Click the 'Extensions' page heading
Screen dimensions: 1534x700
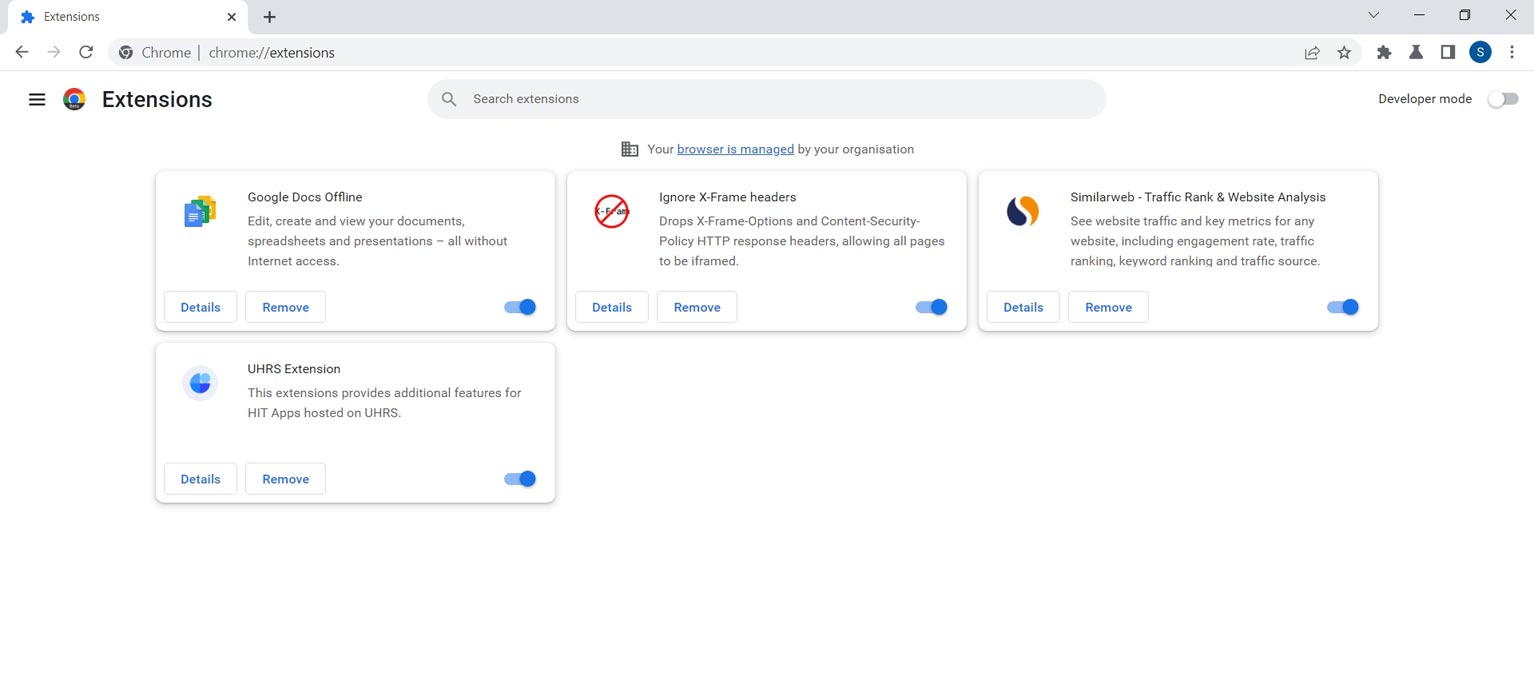pyautogui.click(x=157, y=99)
